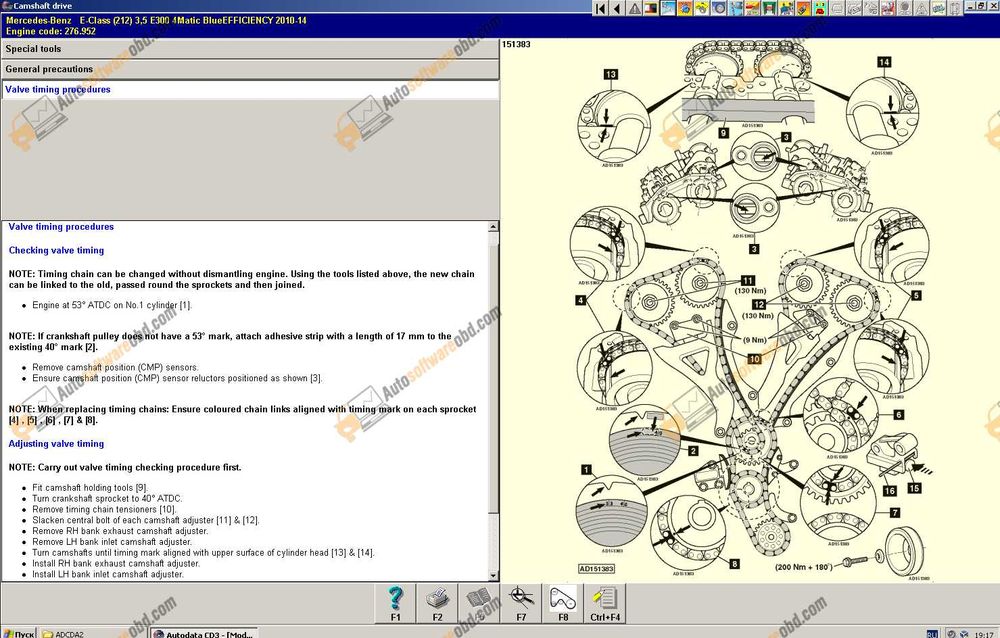Click highlighted callout 10 in the diagram
This screenshot has width=1000, height=638.
[754, 359]
